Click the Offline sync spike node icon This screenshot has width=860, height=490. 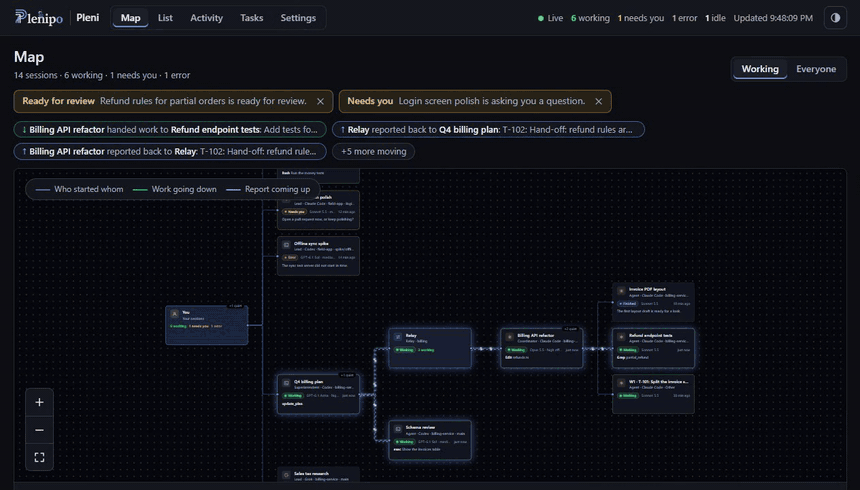pos(286,245)
